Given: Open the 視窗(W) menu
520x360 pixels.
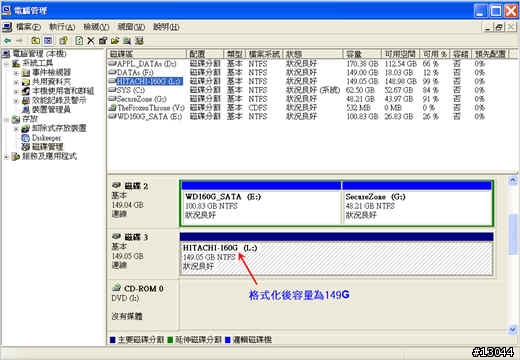Looking at the screenshot, I should pos(131,27).
